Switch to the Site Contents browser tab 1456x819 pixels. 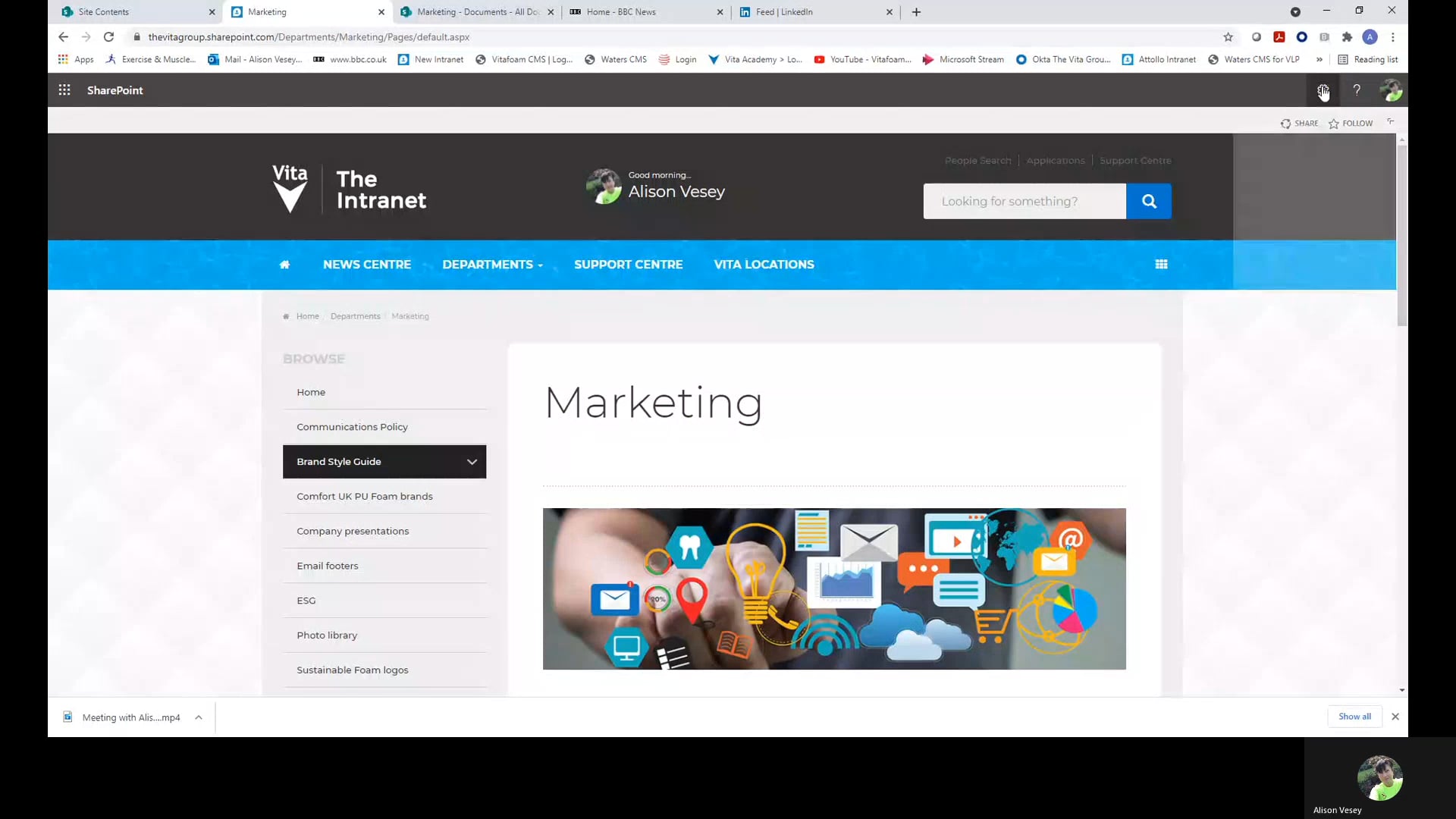tap(138, 12)
